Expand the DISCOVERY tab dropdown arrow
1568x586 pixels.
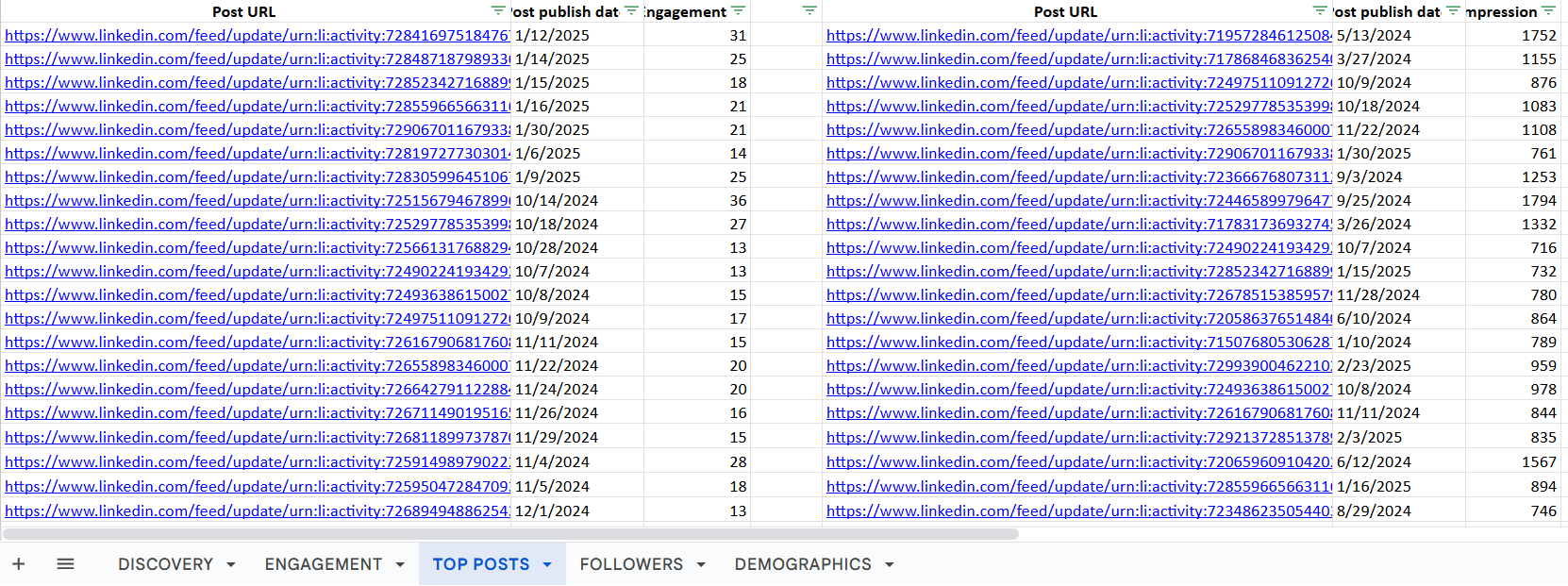click(231, 564)
